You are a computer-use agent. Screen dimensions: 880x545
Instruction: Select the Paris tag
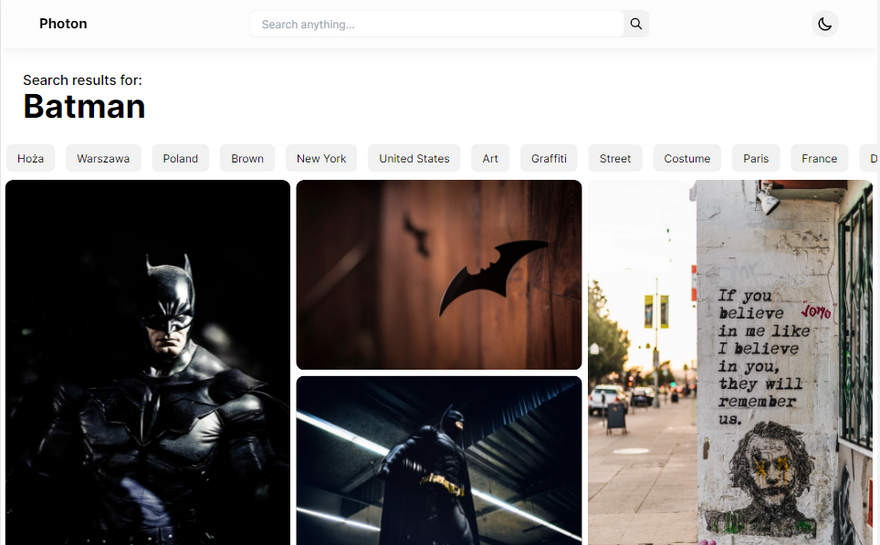[x=756, y=158]
